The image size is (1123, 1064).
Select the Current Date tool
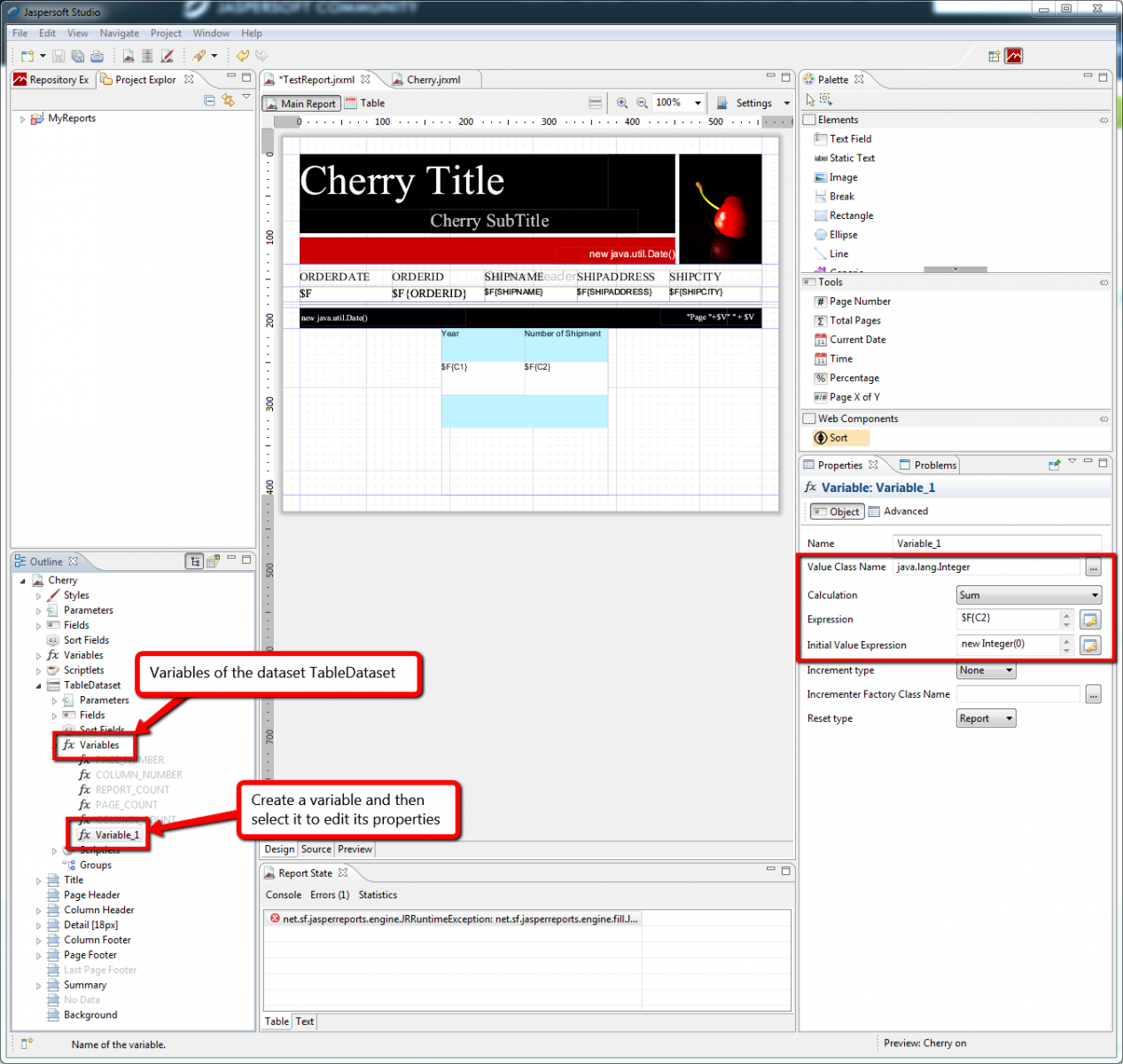click(850, 340)
